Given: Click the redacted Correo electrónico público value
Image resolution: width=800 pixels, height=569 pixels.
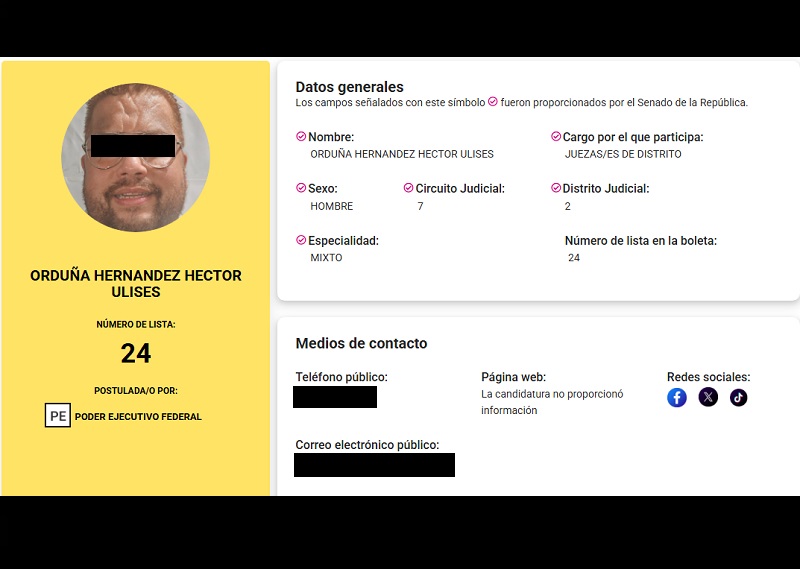Looking at the screenshot, I should click(x=374, y=465).
